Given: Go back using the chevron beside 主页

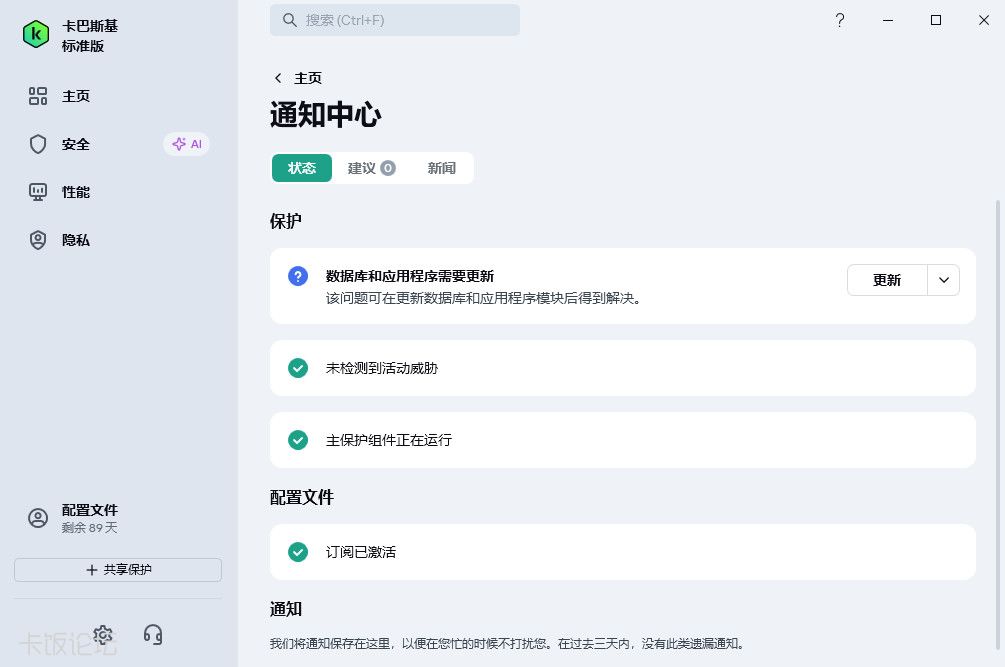Looking at the screenshot, I should (278, 78).
